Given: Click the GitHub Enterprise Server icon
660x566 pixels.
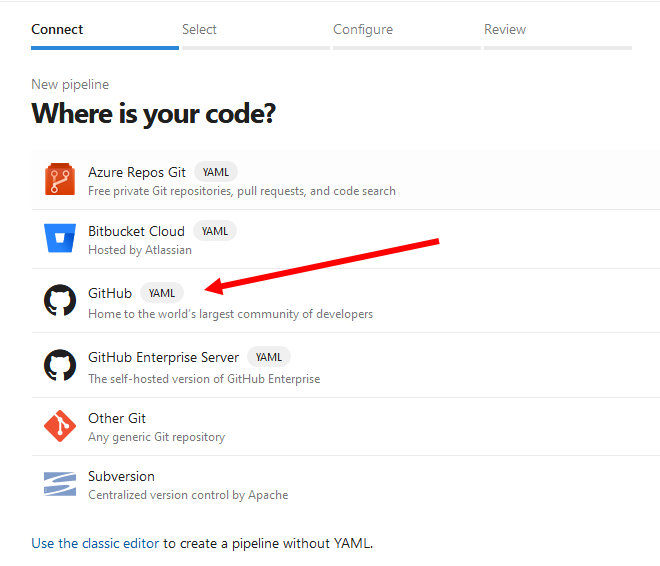Looking at the screenshot, I should tap(60, 365).
